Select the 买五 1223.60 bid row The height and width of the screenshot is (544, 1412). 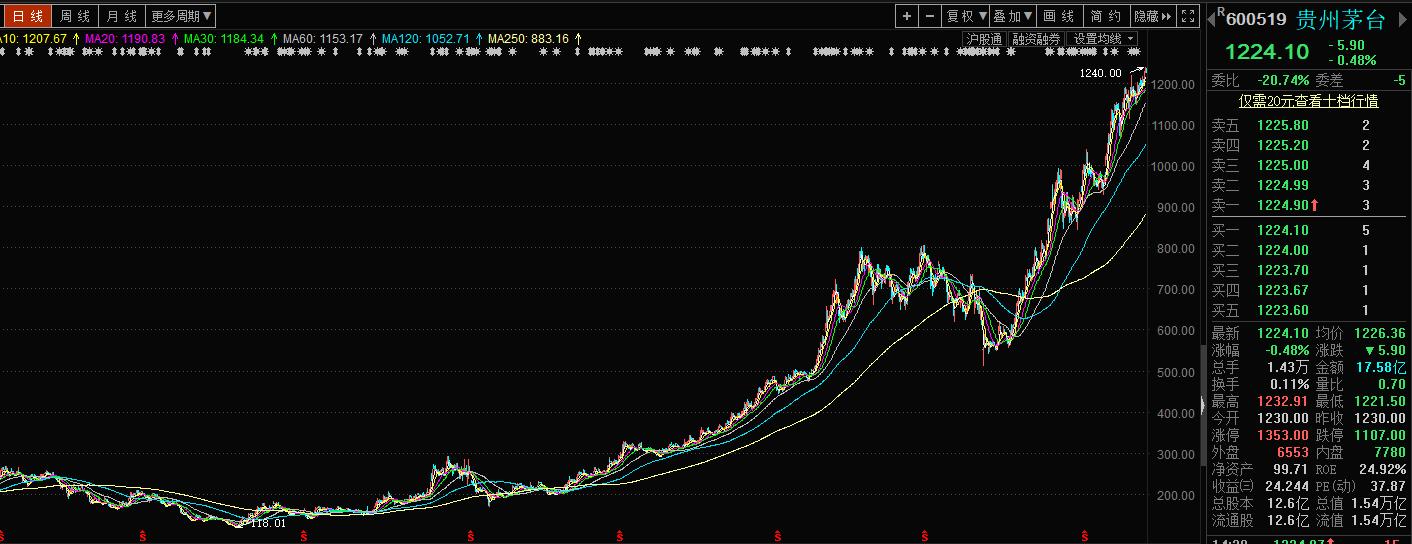(x=1309, y=310)
